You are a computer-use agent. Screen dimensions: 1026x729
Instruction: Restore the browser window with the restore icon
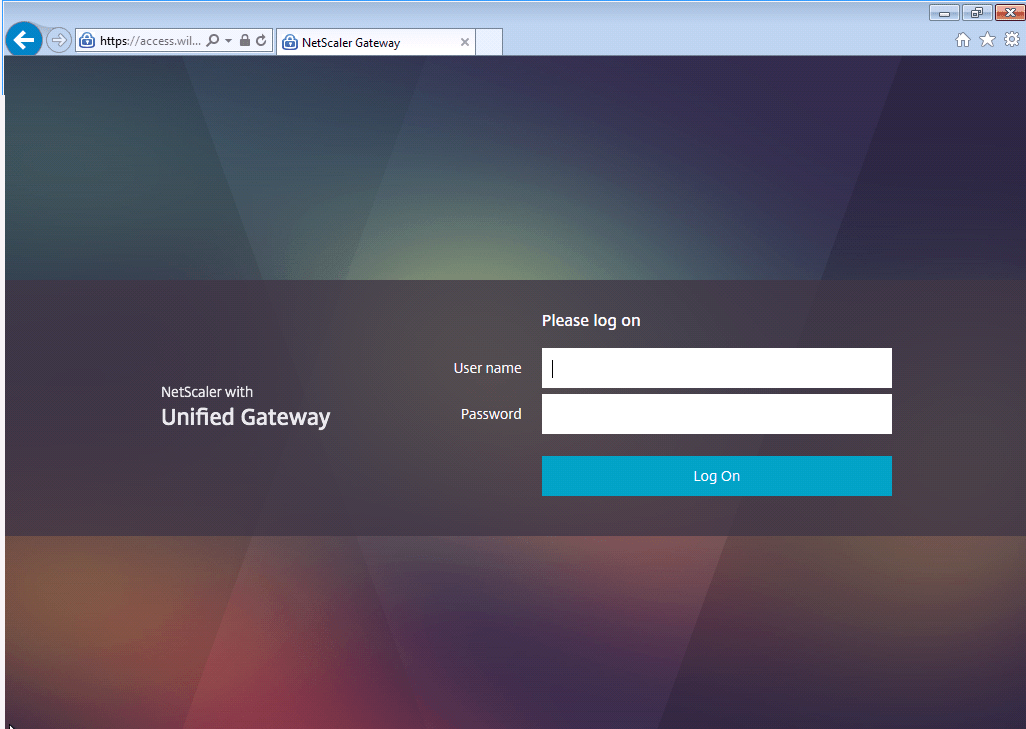pyautogui.click(x=976, y=12)
